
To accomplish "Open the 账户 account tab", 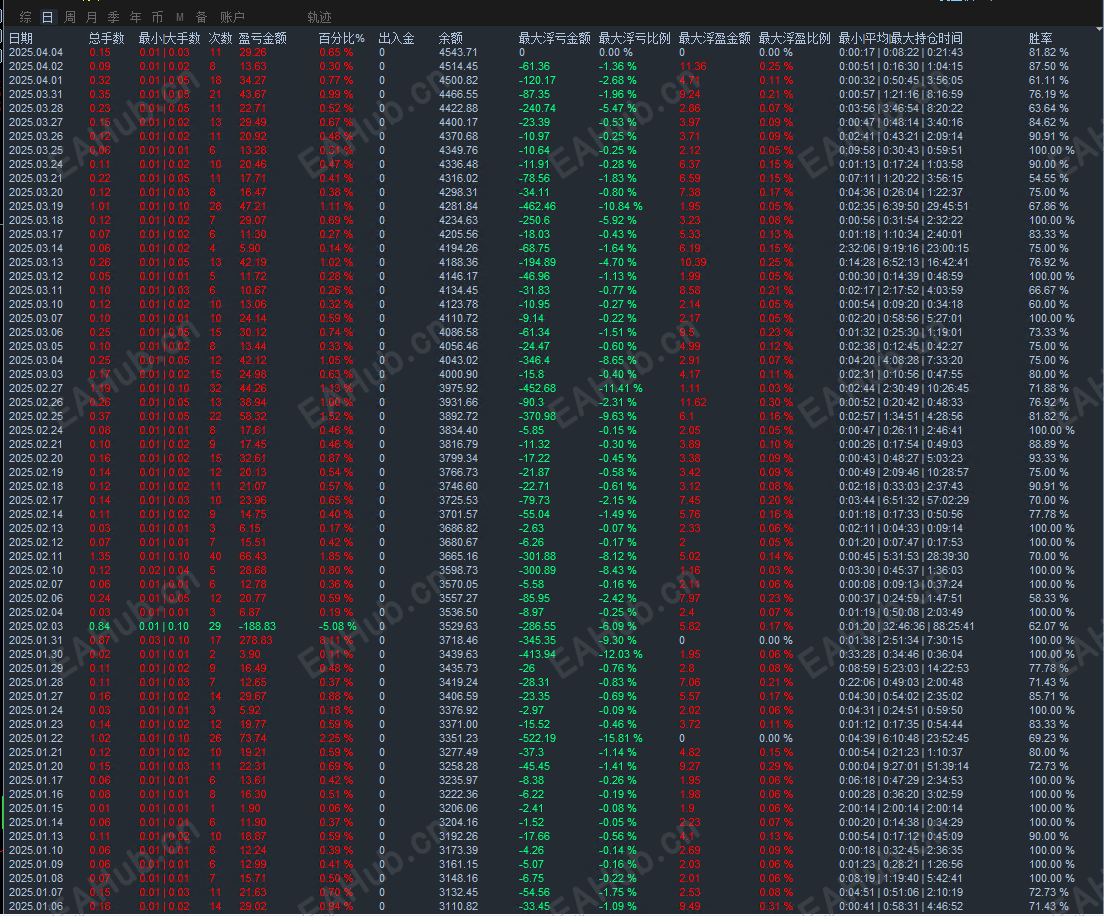I will coord(232,17).
